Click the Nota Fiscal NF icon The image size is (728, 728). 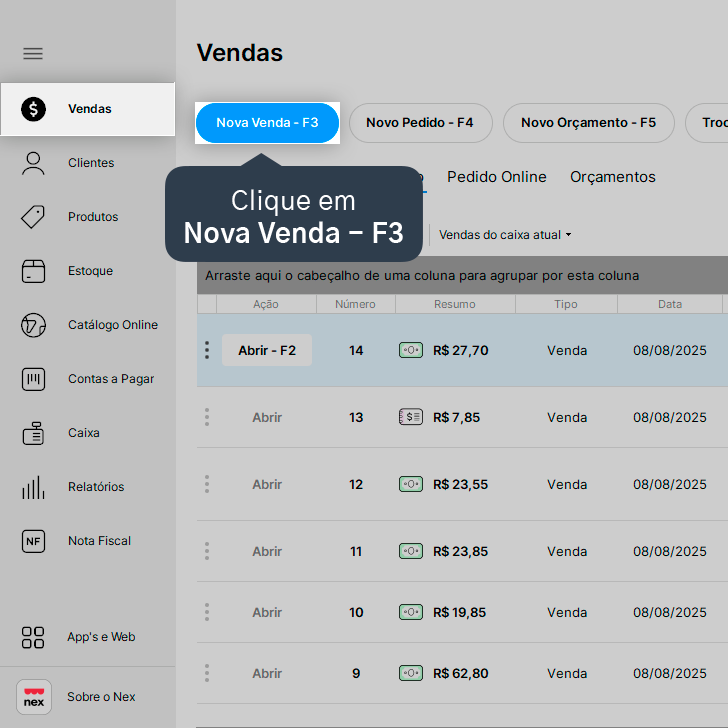coord(33,541)
